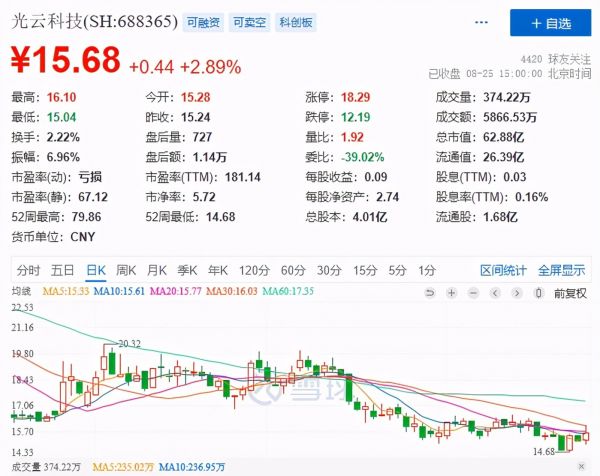The width and height of the screenshot is (600, 476).
Task: Click the 换手 value 2.22%
Action: pos(63,137)
